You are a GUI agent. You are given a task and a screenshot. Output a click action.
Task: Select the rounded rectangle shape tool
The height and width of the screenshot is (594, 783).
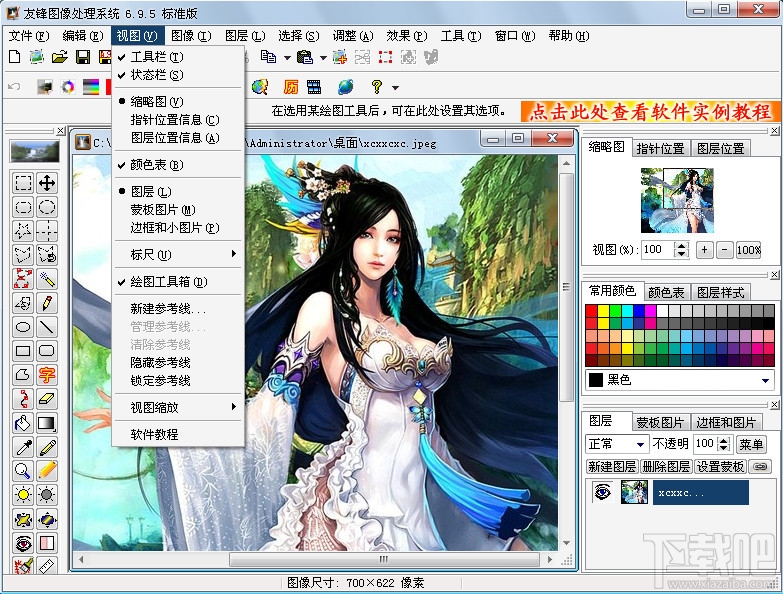tap(47, 351)
